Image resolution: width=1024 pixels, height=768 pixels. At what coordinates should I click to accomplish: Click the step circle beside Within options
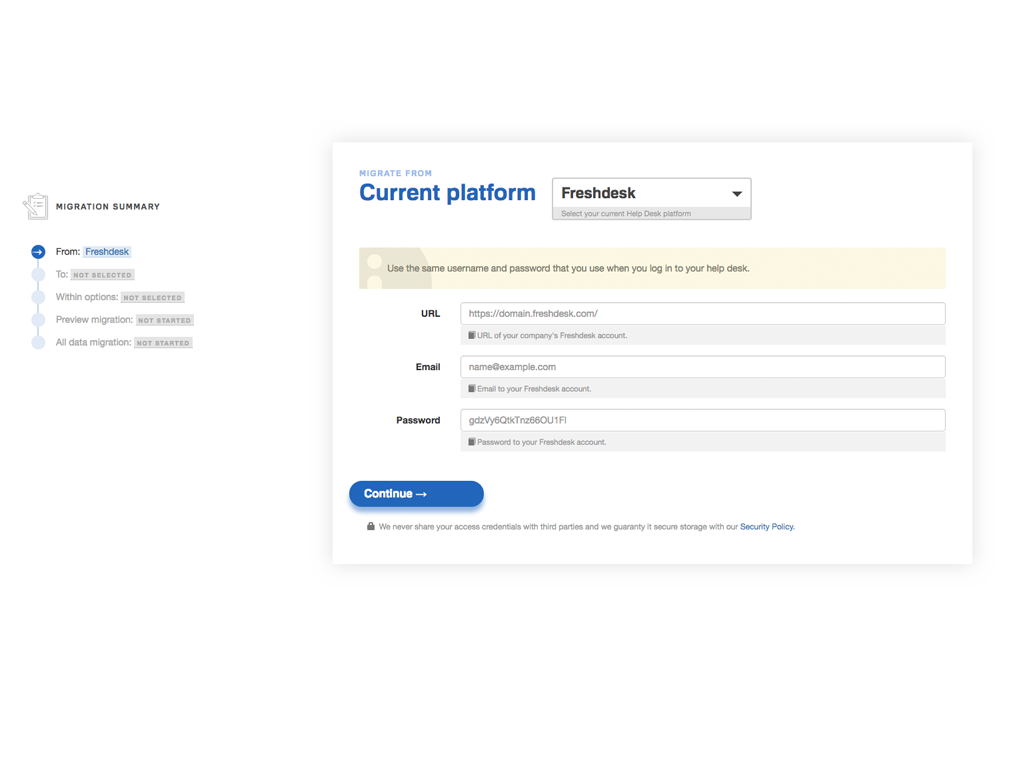click(38, 297)
